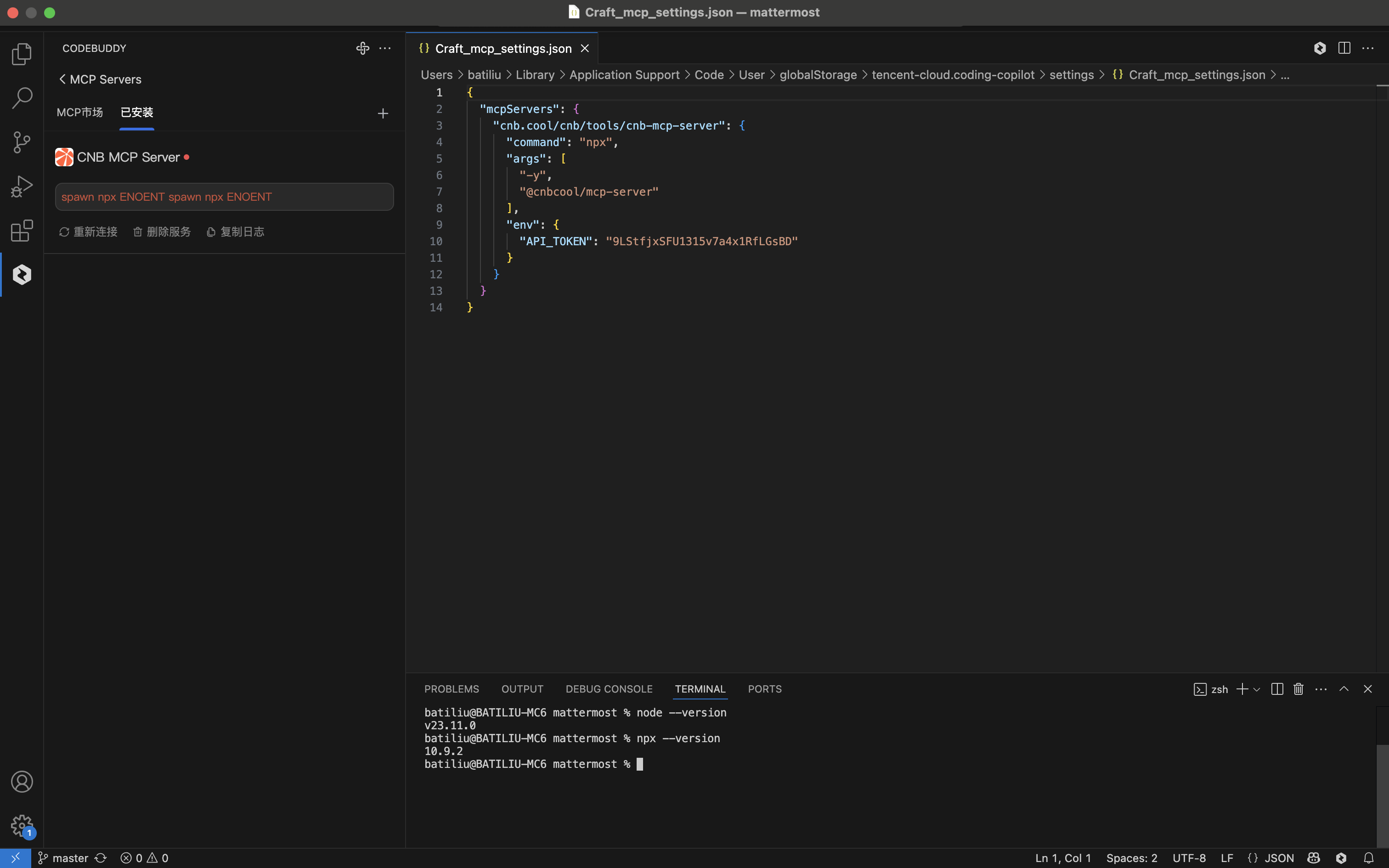The image size is (1389, 868).
Task: Switch to the OUTPUT panel tab
Action: click(522, 689)
